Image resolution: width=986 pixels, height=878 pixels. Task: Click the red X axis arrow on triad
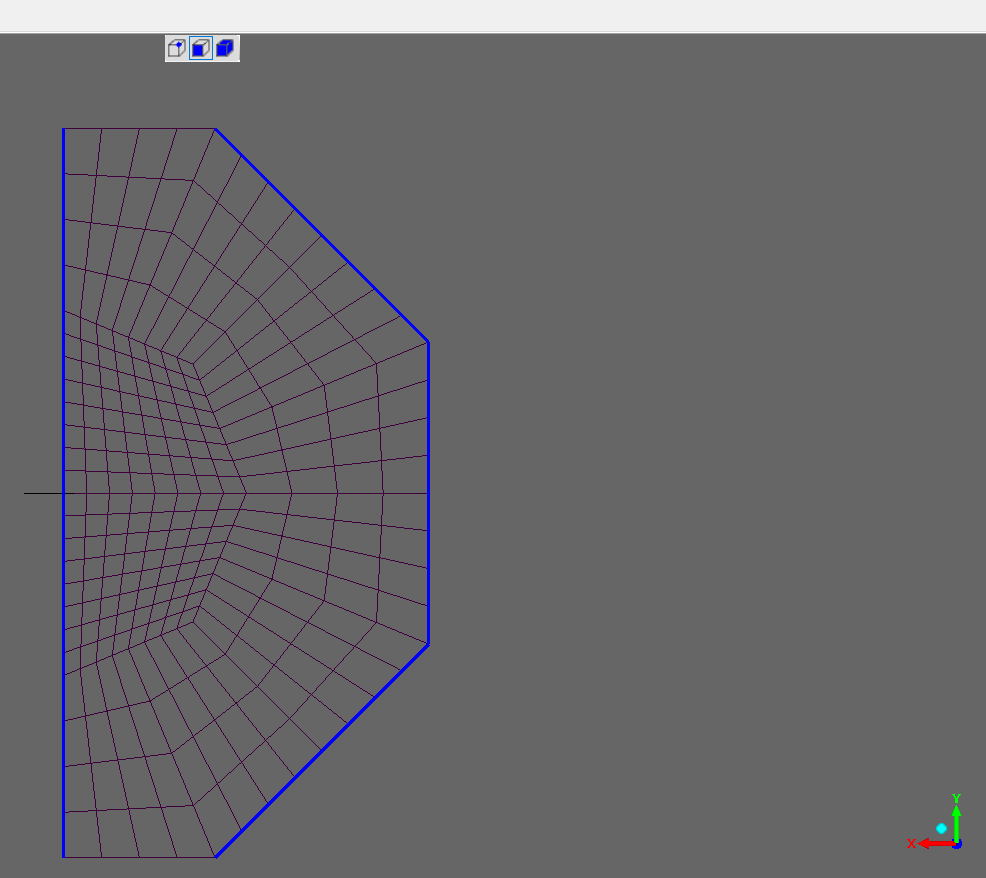(936, 843)
